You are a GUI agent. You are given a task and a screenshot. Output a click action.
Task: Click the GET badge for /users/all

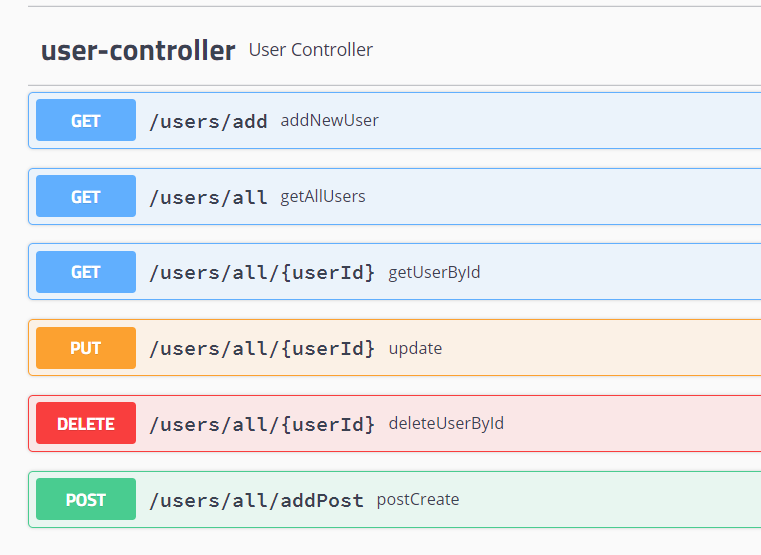pos(86,197)
